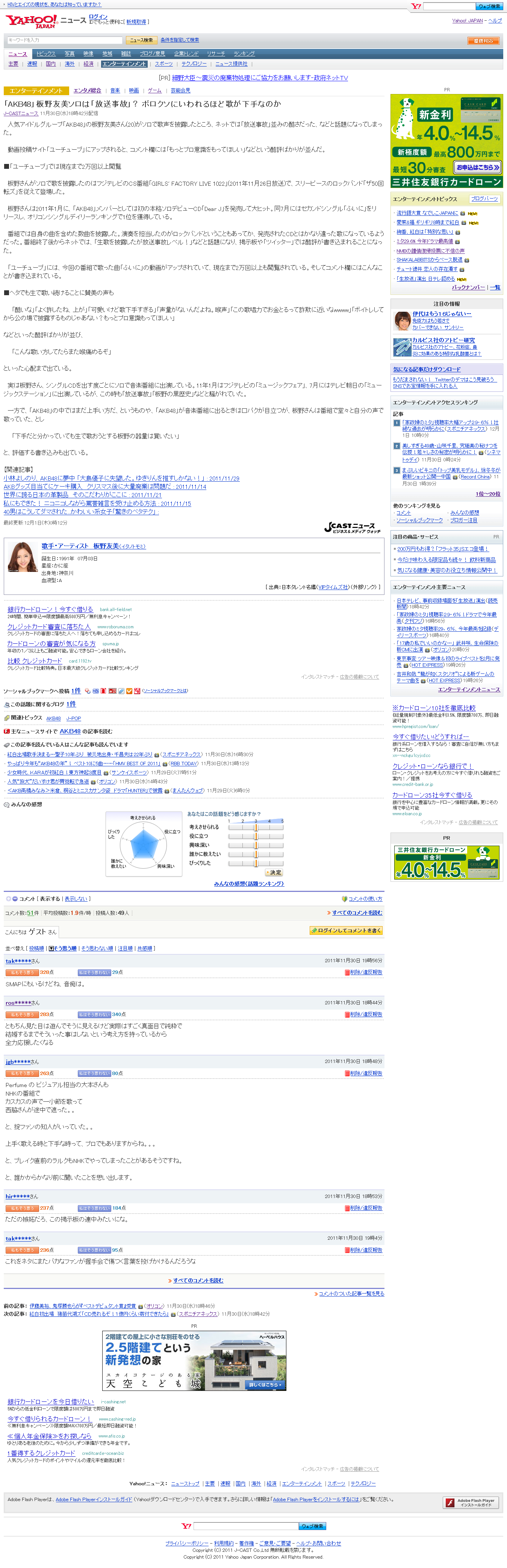The image size is (507, 1568).
Task: Open the 新規取得 registration link
Action: (x=136, y=22)
